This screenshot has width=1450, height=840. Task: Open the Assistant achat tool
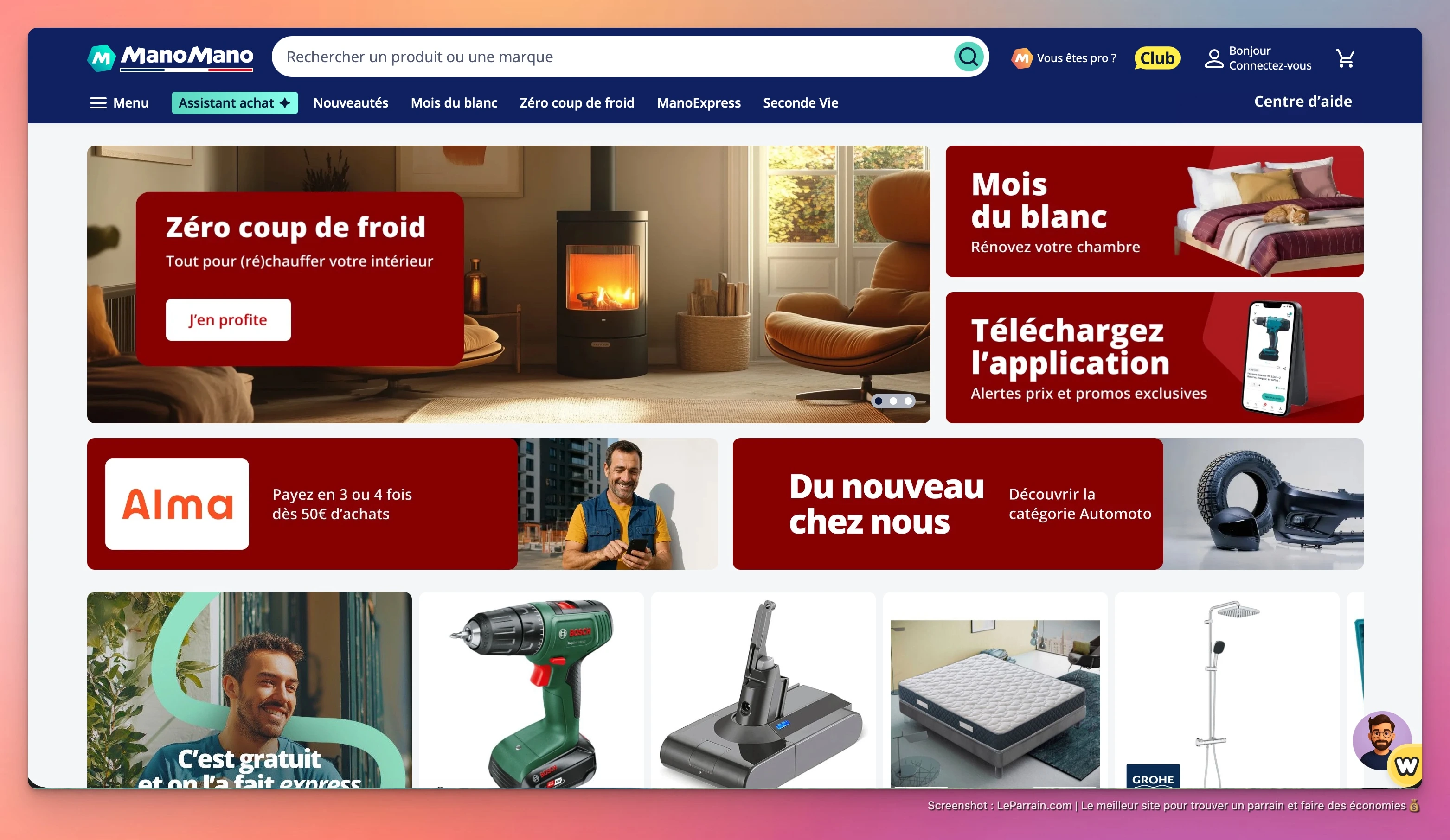tap(235, 103)
